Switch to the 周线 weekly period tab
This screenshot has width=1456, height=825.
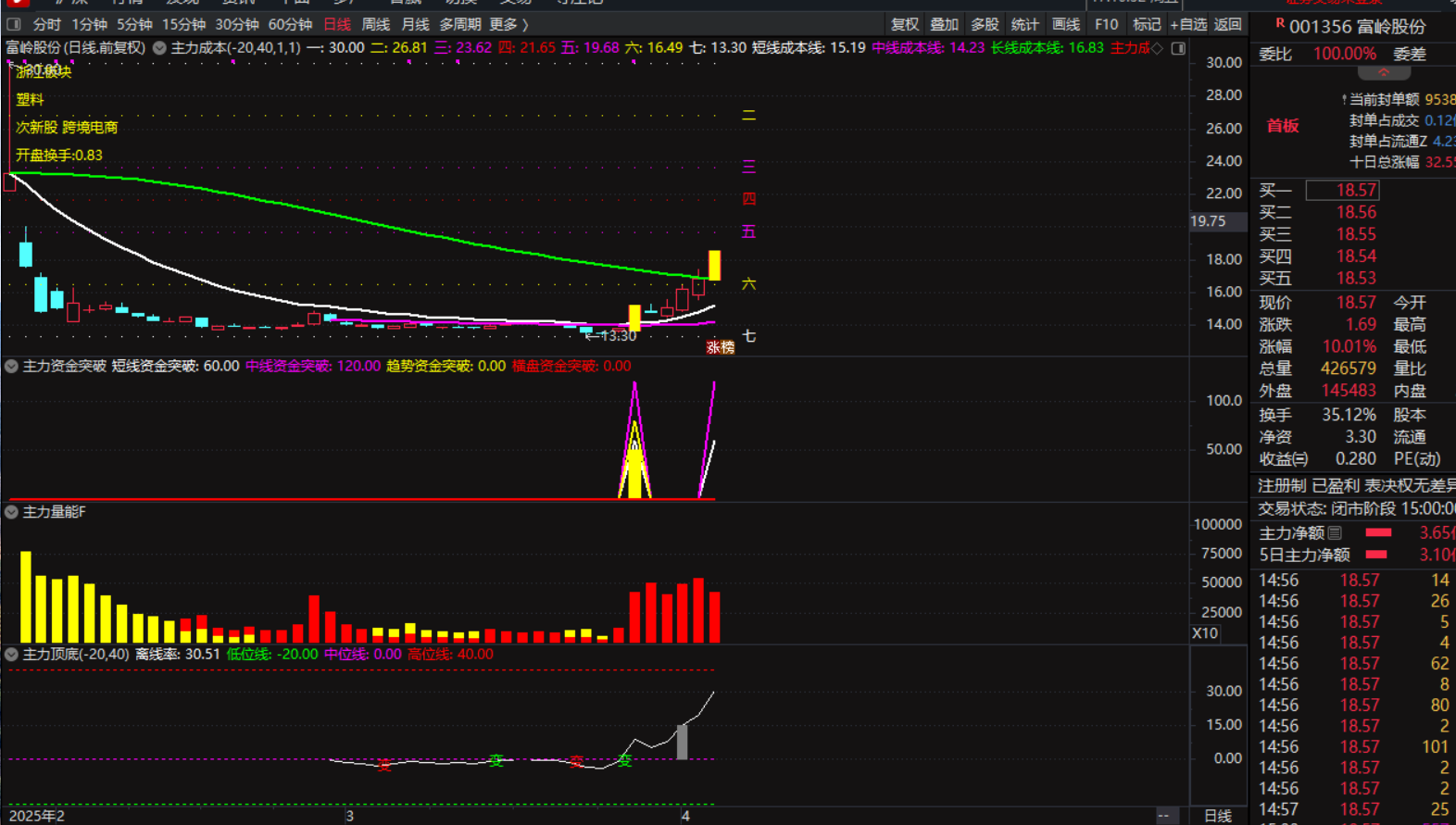(x=375, y=24)
